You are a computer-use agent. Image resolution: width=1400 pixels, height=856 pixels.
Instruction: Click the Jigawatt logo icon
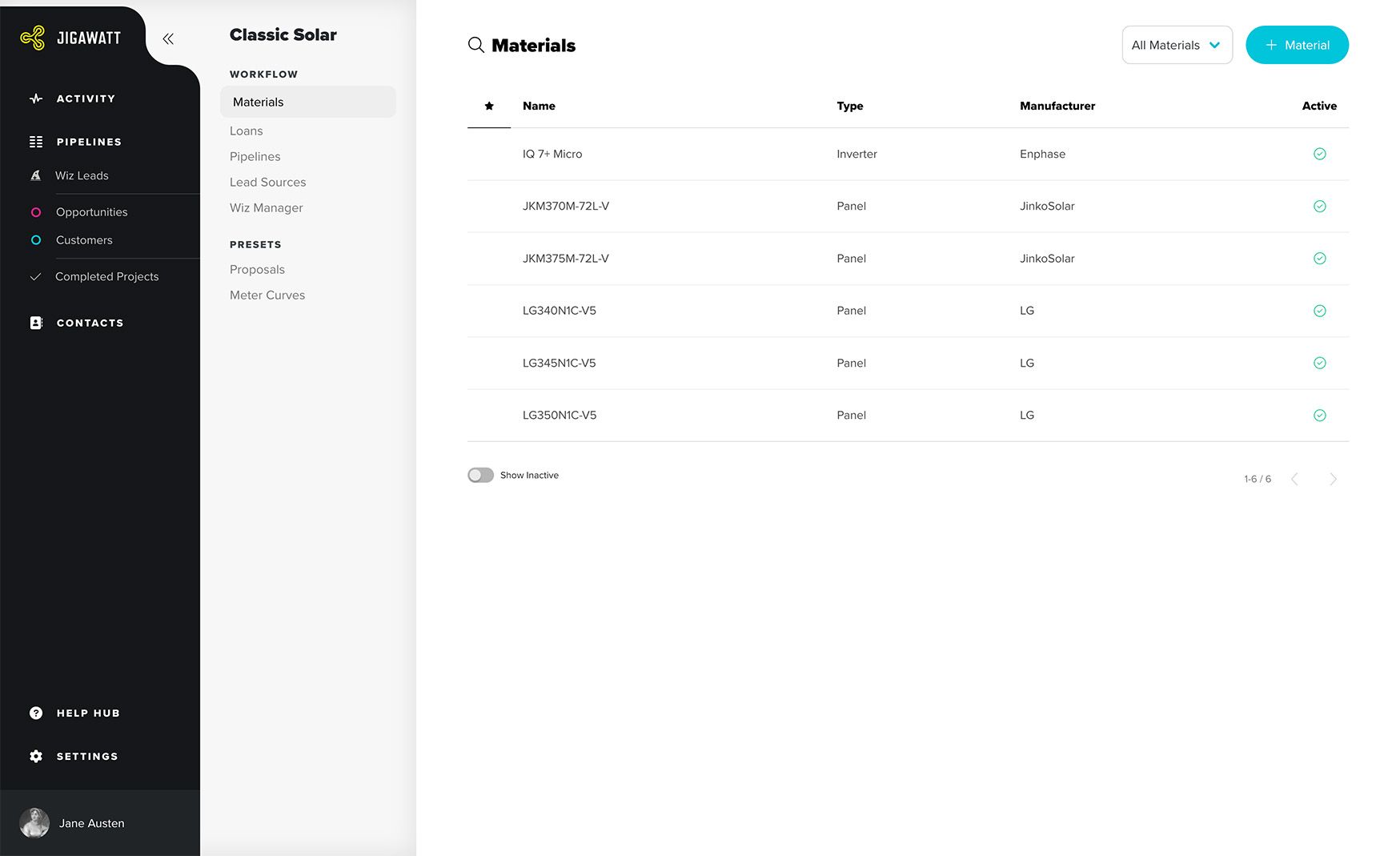pos(33,38)
